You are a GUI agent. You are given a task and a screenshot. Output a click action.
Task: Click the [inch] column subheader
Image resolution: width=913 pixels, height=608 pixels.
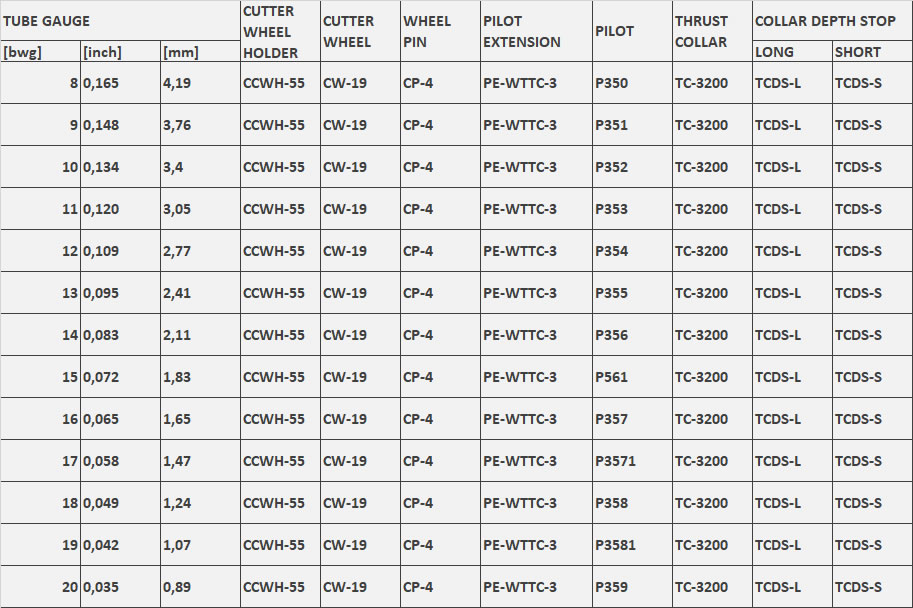[120, 52]
